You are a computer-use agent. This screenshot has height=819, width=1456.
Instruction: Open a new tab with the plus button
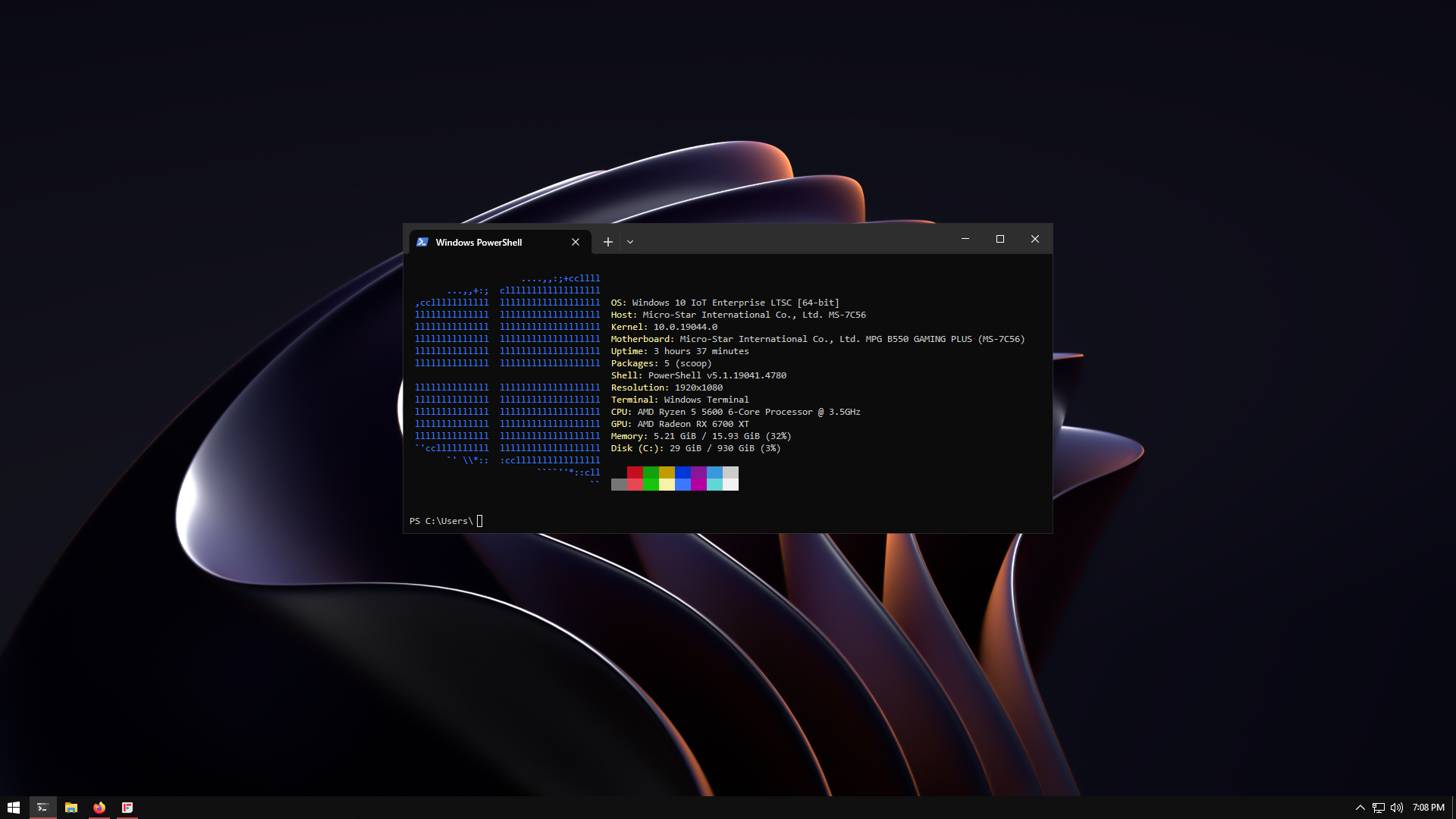tap(607, 242)
